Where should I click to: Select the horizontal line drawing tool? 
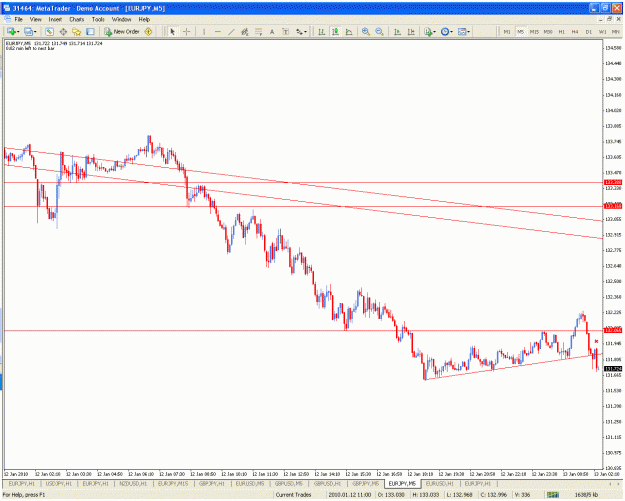click(x=218, y=31)
